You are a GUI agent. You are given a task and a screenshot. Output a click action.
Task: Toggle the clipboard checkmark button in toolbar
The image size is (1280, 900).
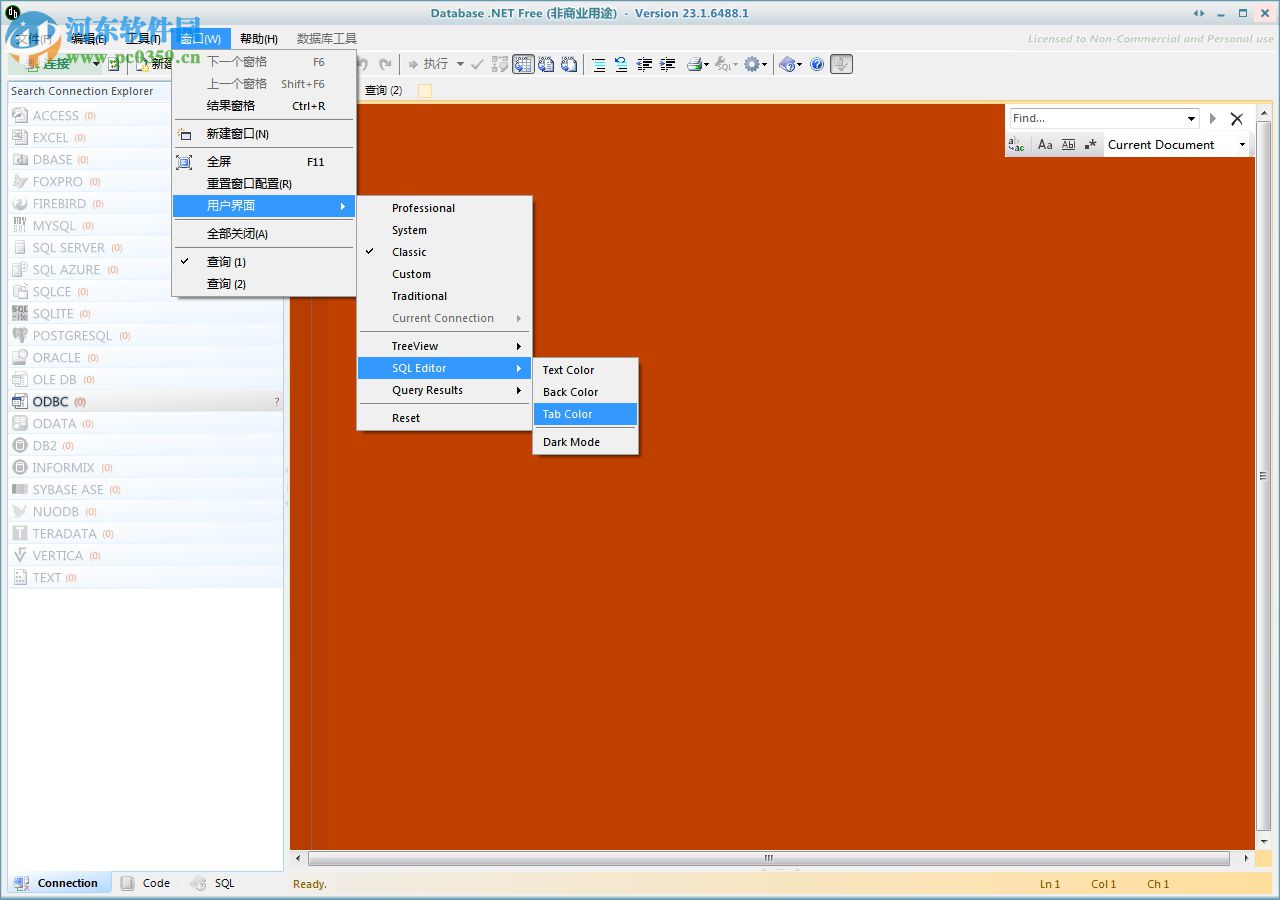coord(841,64)
